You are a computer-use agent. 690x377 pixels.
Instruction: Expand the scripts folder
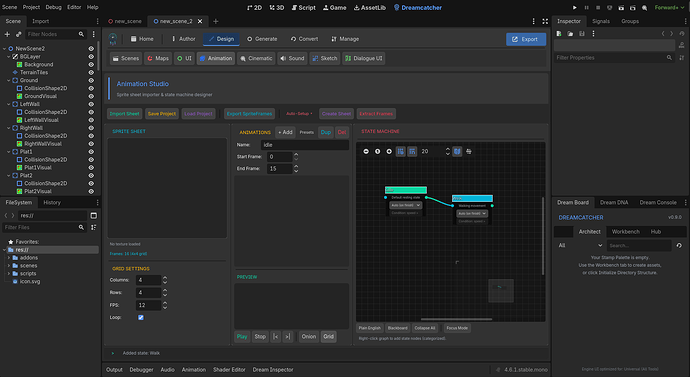(8, 274)
